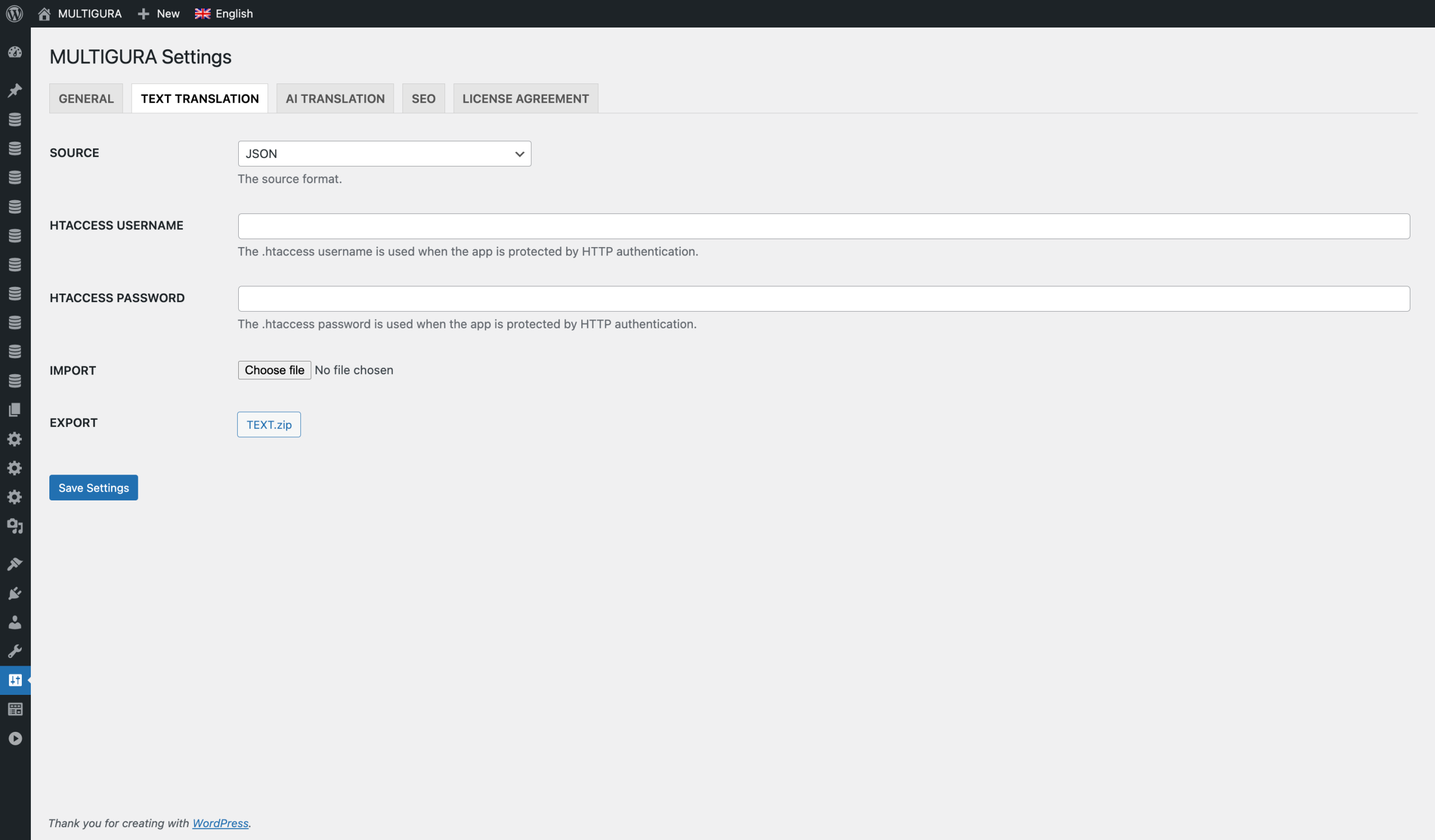Open the AI TRANSLATION tab
Screen dimensions: 1435x840
[335, 99]
